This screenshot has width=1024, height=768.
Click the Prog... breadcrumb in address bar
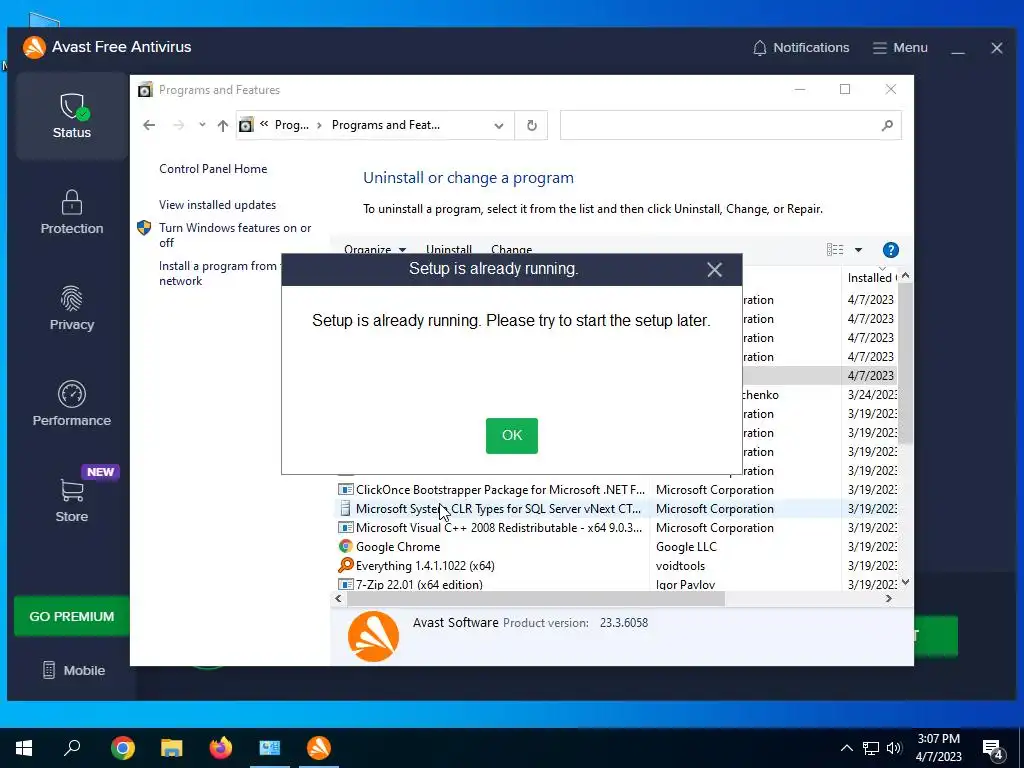tap(291, 125)
